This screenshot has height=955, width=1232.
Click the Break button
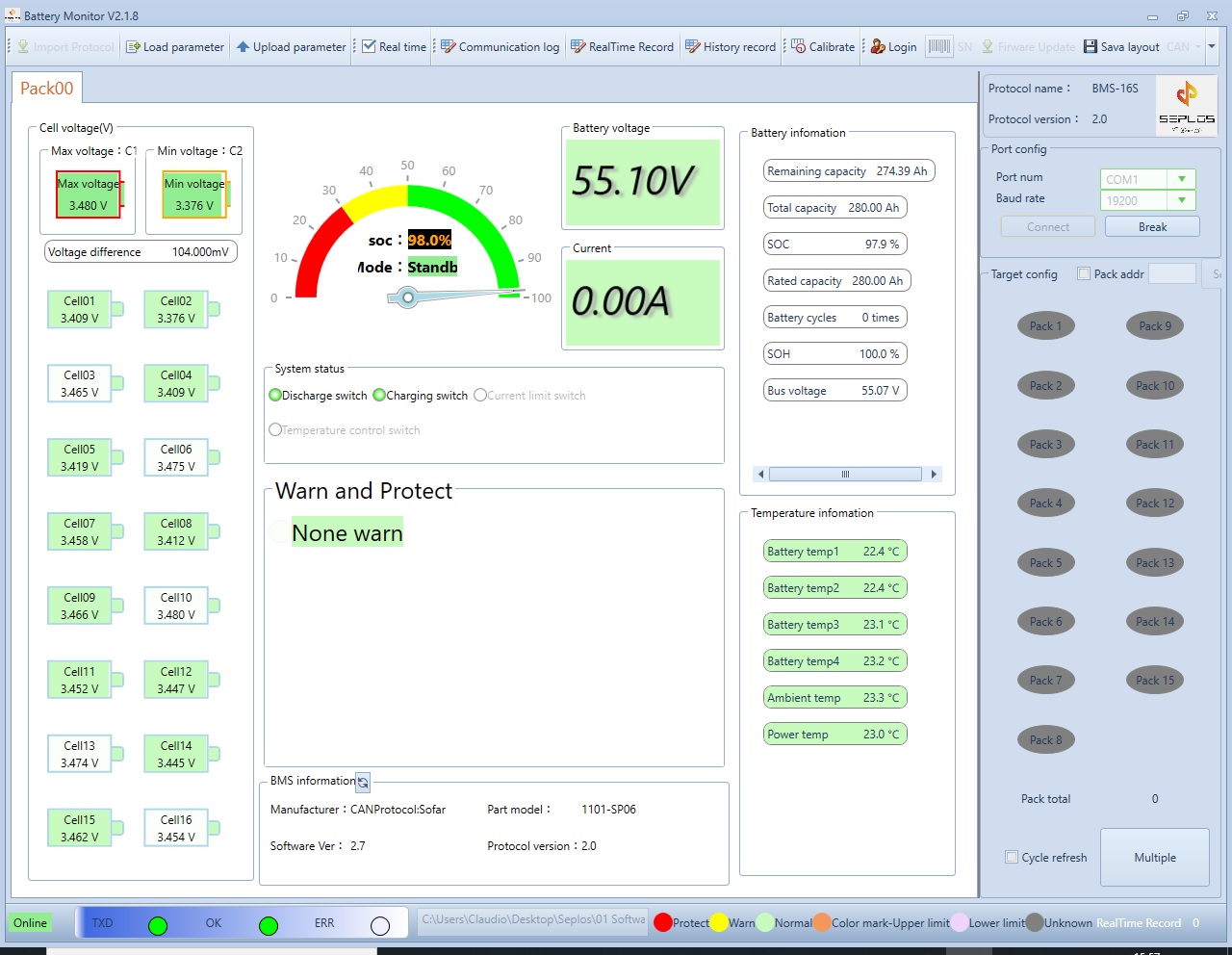(x=1152, y=226)
